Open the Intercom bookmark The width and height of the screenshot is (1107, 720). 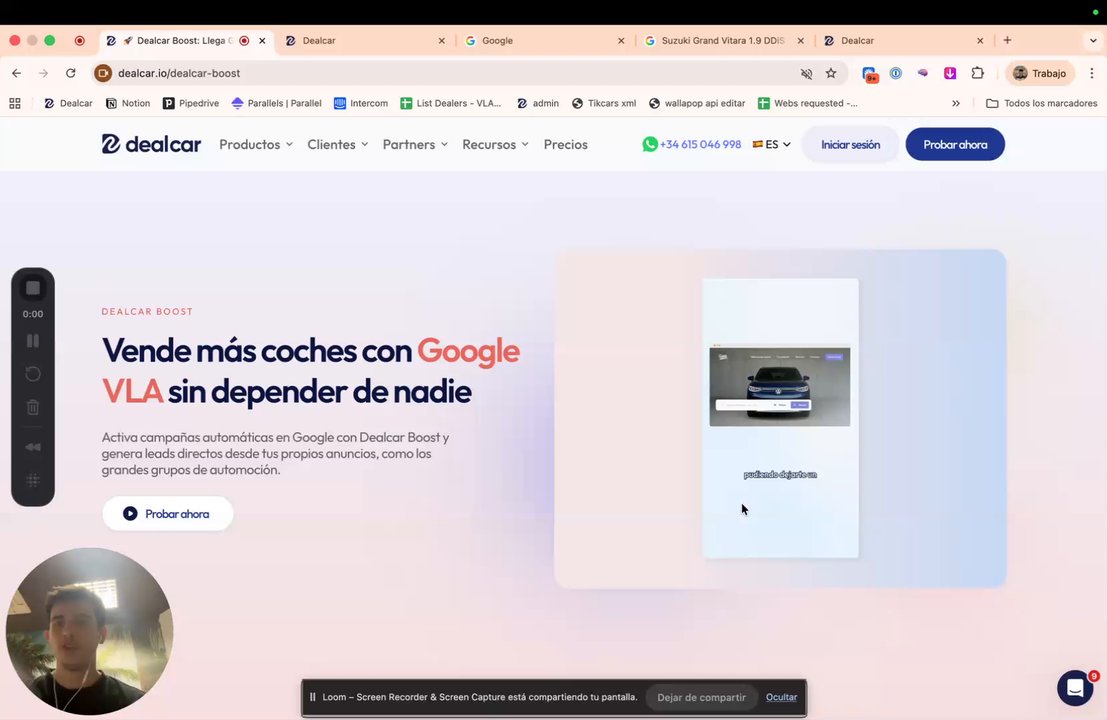361,103
